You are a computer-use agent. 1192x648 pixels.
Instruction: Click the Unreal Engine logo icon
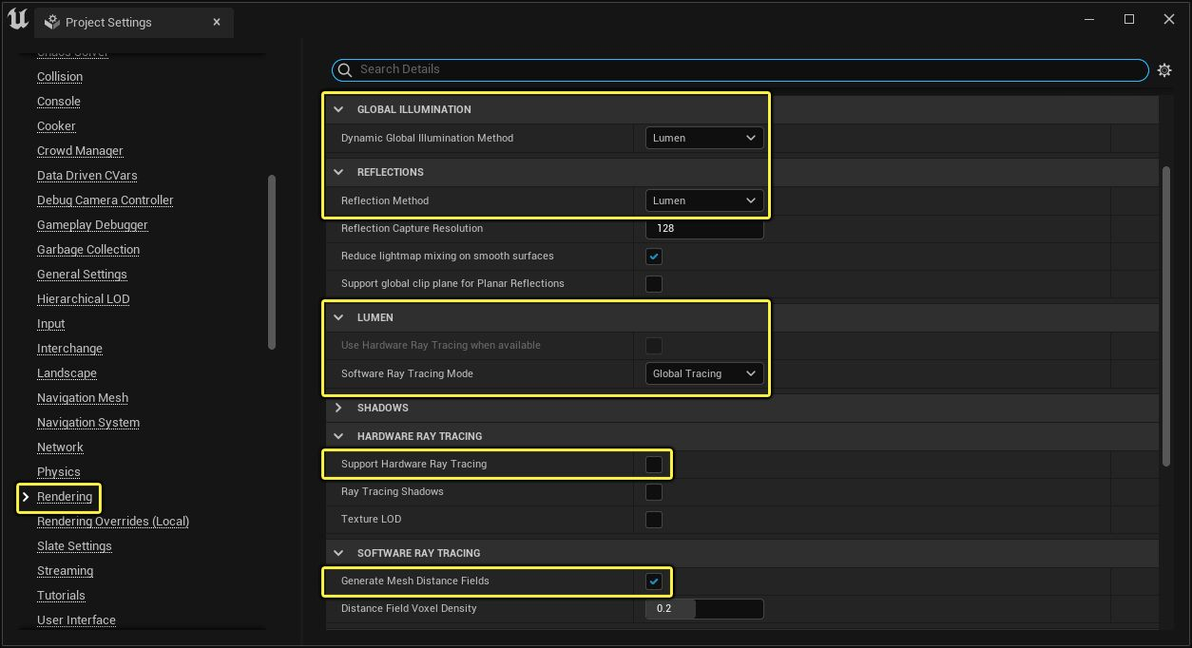(18, 20)
